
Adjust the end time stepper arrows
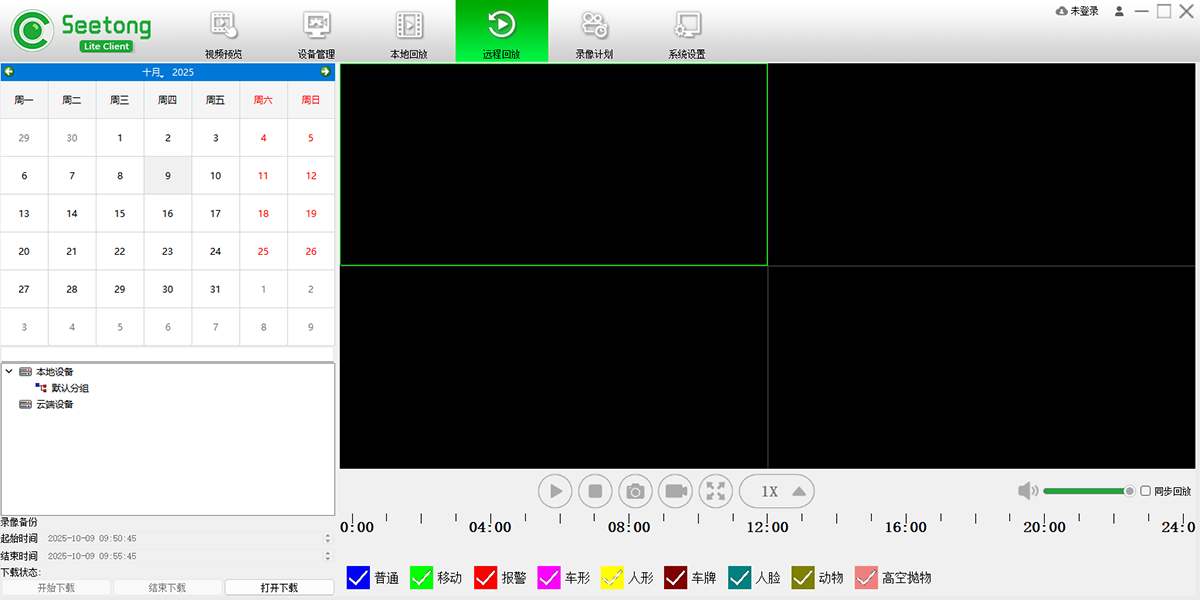click(x=328, y=556)
